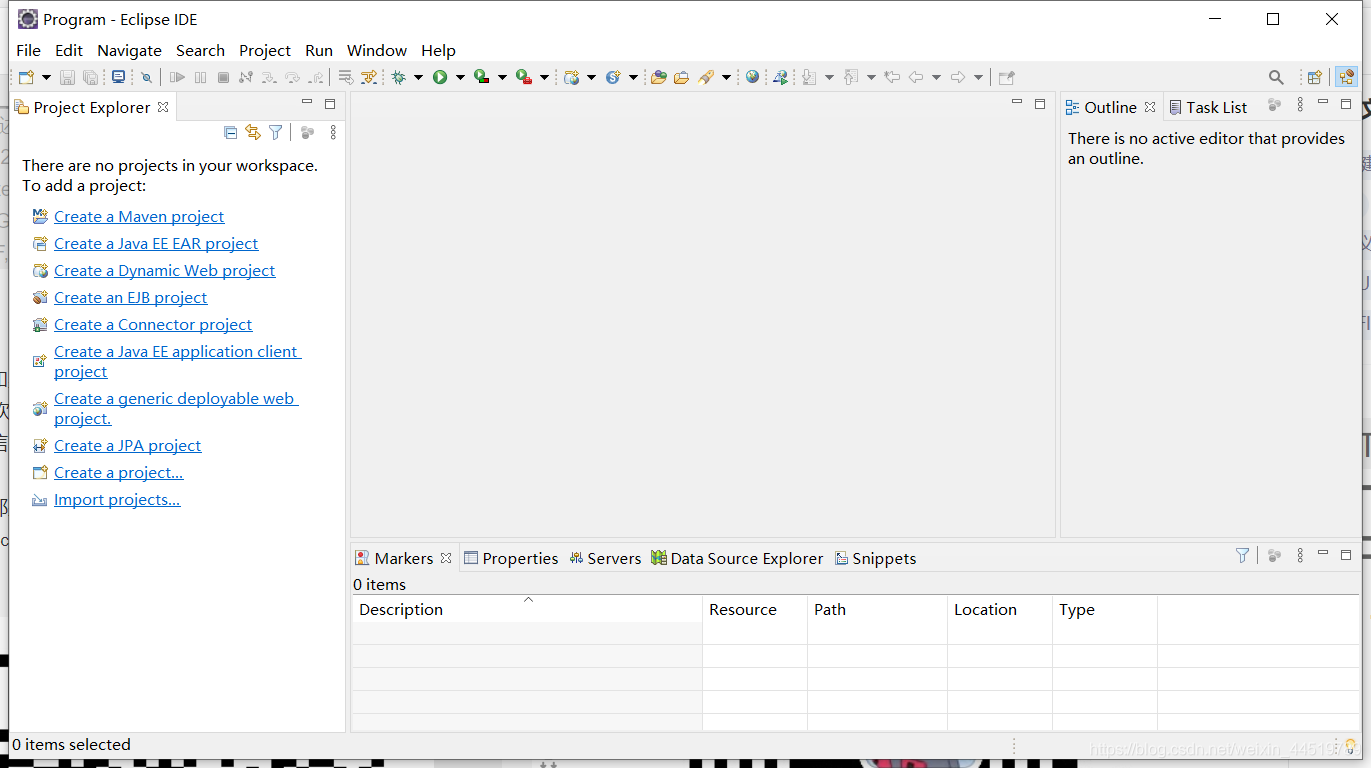Toggle Link with Editor in Project Explorer
The width and height of the screenshot is (1371, 768).
[x=253, y=132]
